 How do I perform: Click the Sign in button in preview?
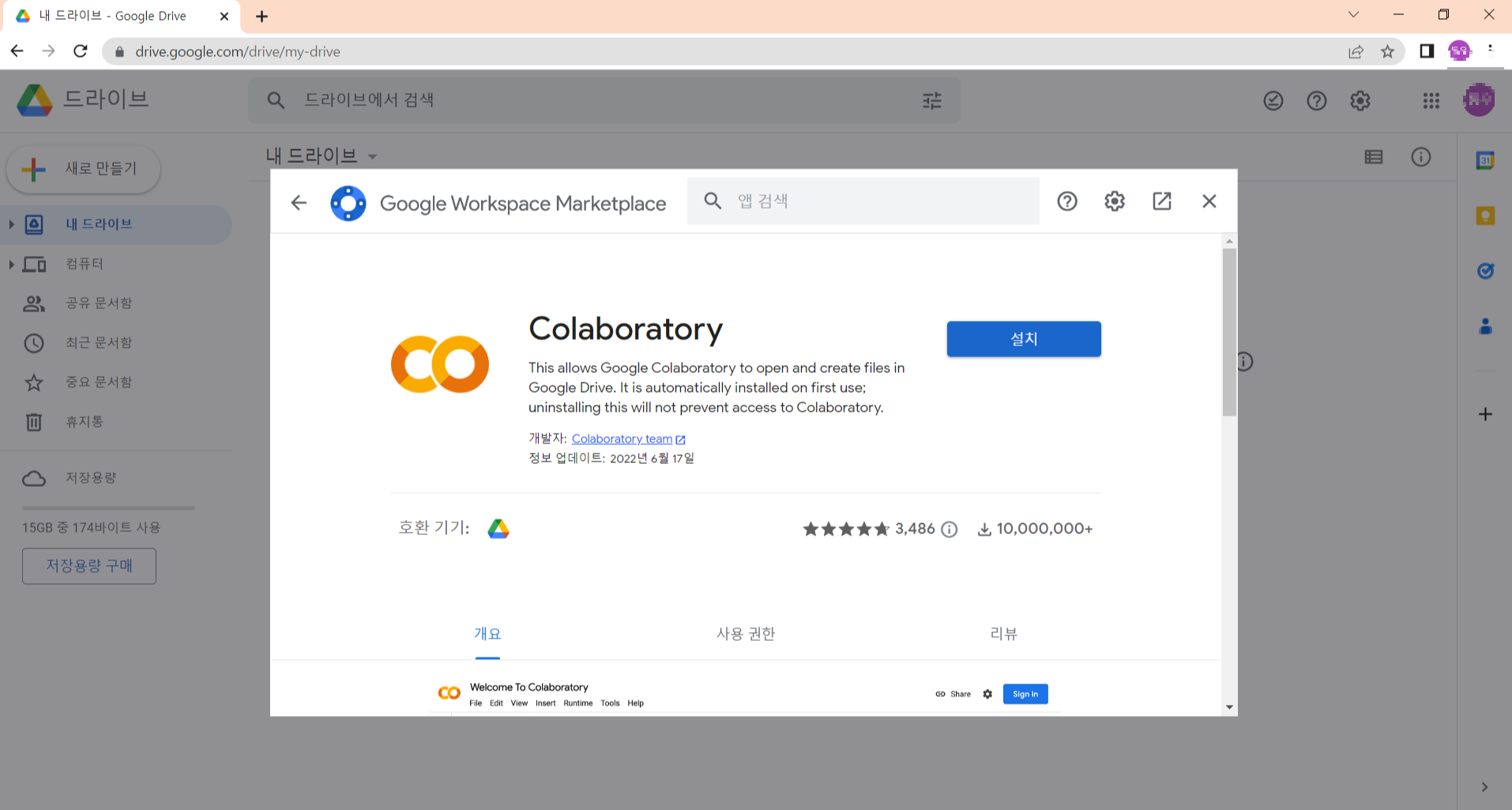click(1025, 694)
